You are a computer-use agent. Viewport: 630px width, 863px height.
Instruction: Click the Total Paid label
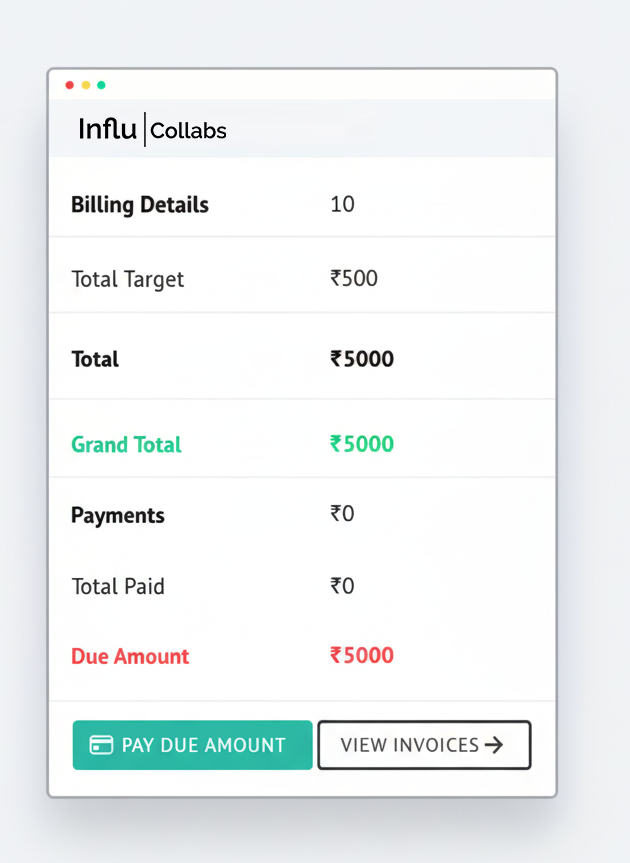pyautogui.click(x=118, y=586)
